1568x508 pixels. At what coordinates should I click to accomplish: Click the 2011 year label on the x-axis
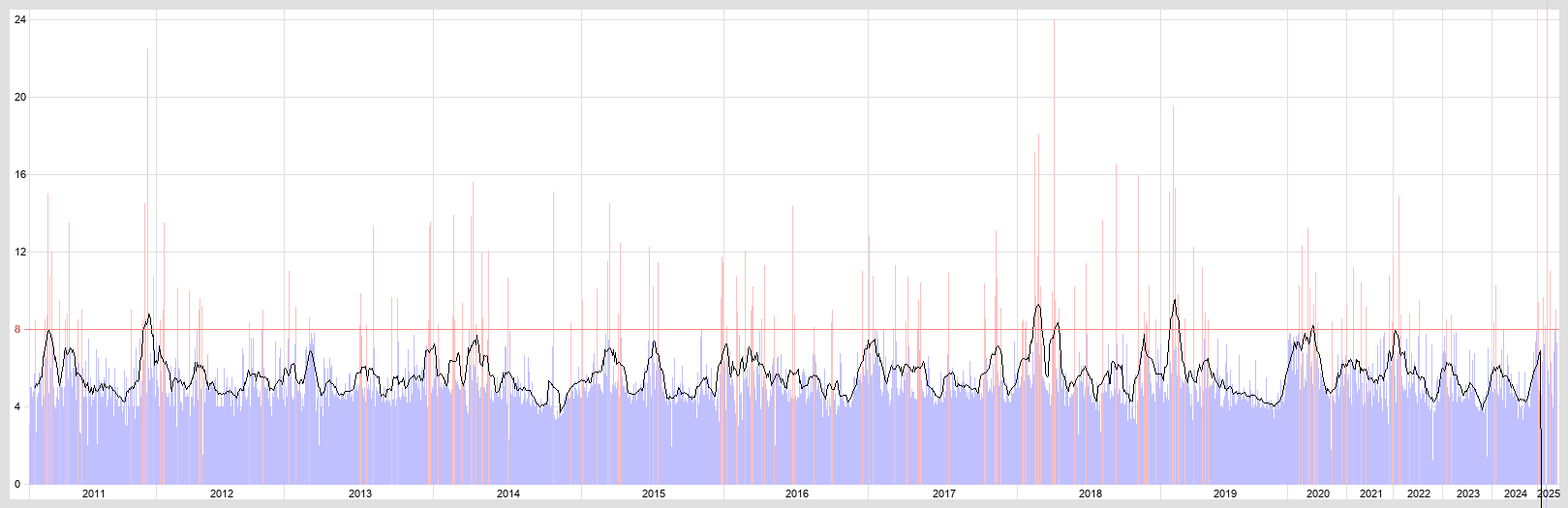click(94, 493)
